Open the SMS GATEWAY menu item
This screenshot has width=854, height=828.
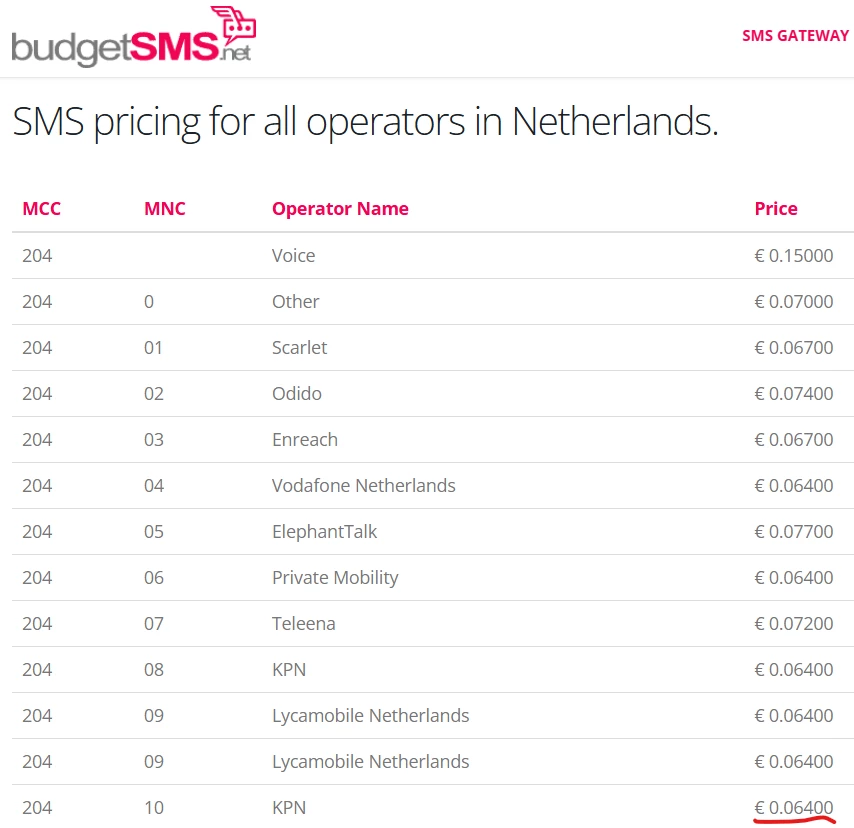(x=795, y=36)
